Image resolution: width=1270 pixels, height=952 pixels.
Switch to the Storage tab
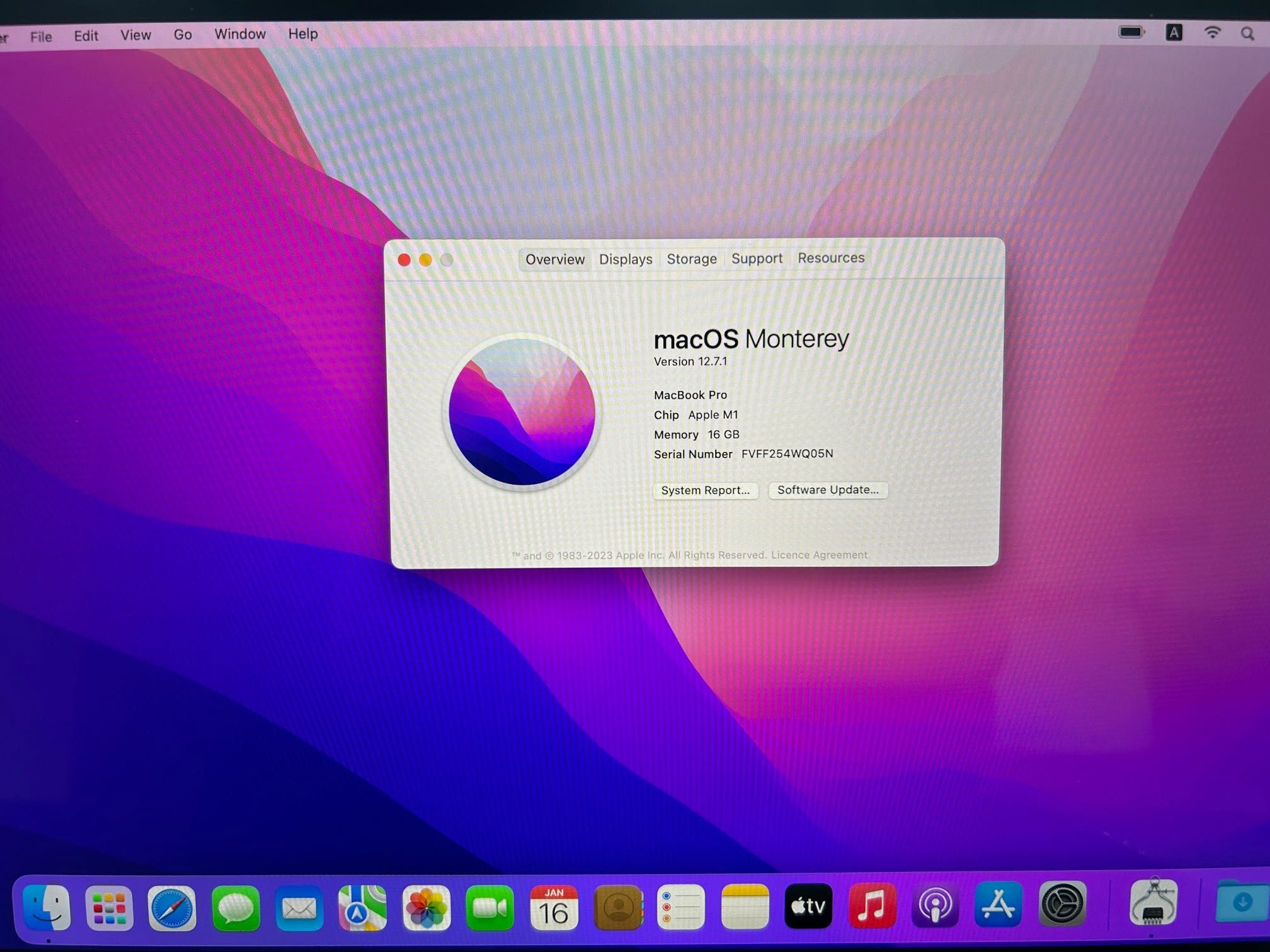click(x=692, y=259)
